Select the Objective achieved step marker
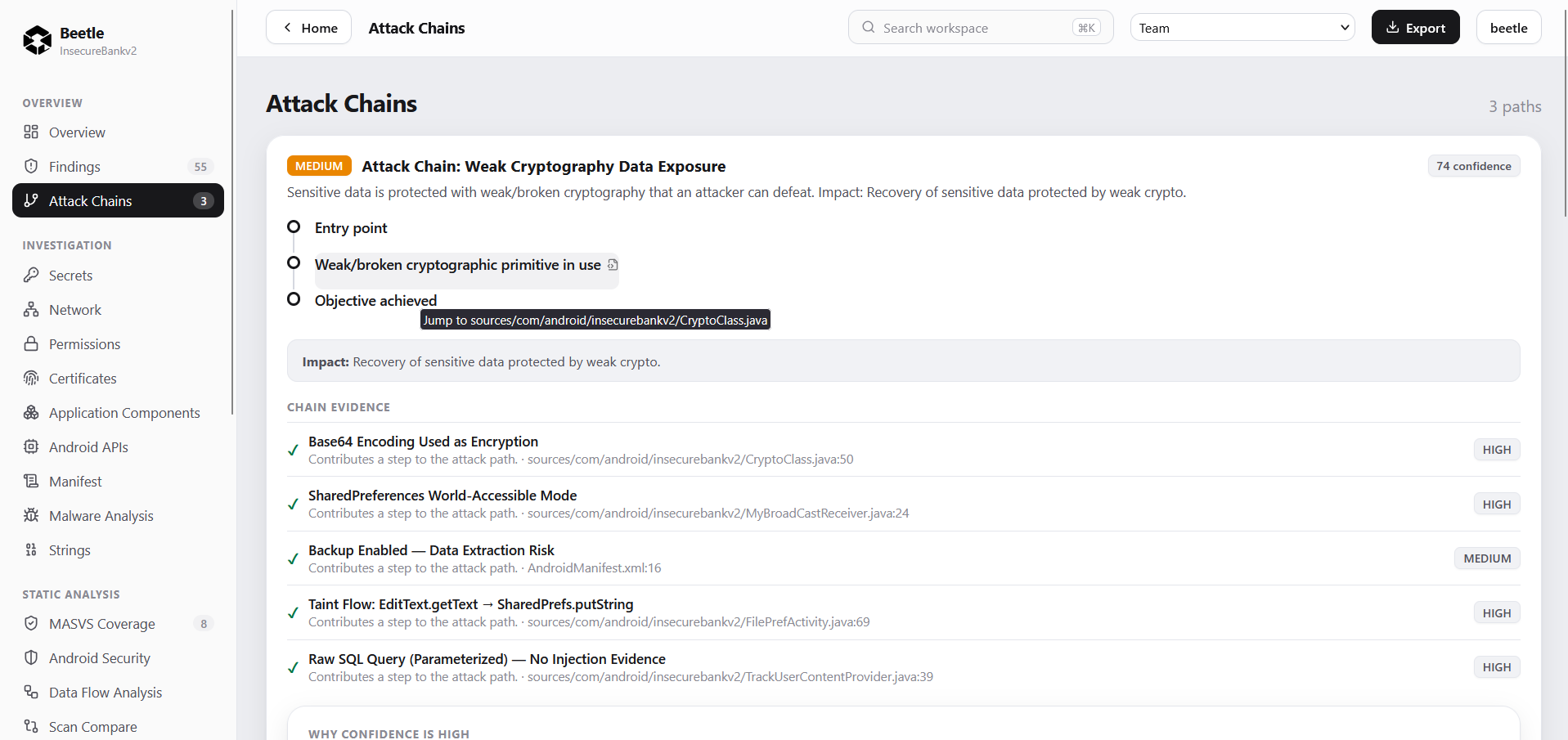1568x740 pixels. coord(294,299)
